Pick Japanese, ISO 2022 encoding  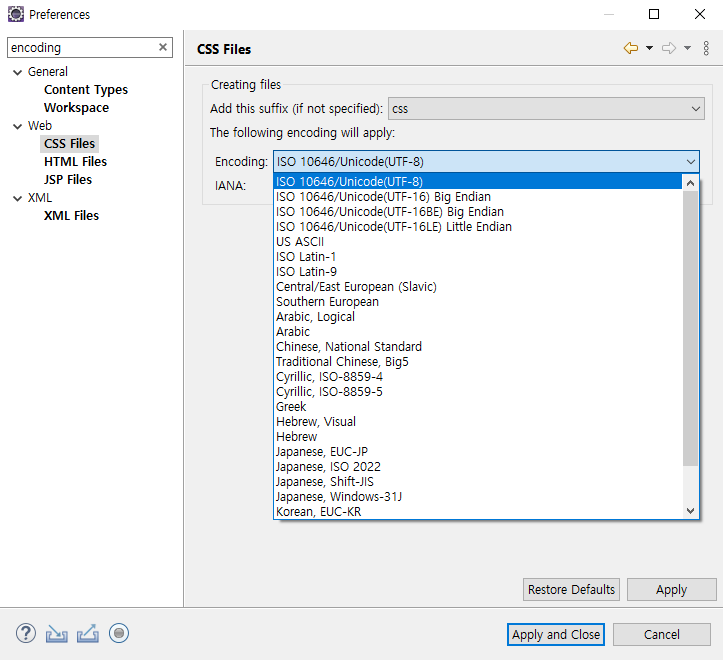point(478,466)
